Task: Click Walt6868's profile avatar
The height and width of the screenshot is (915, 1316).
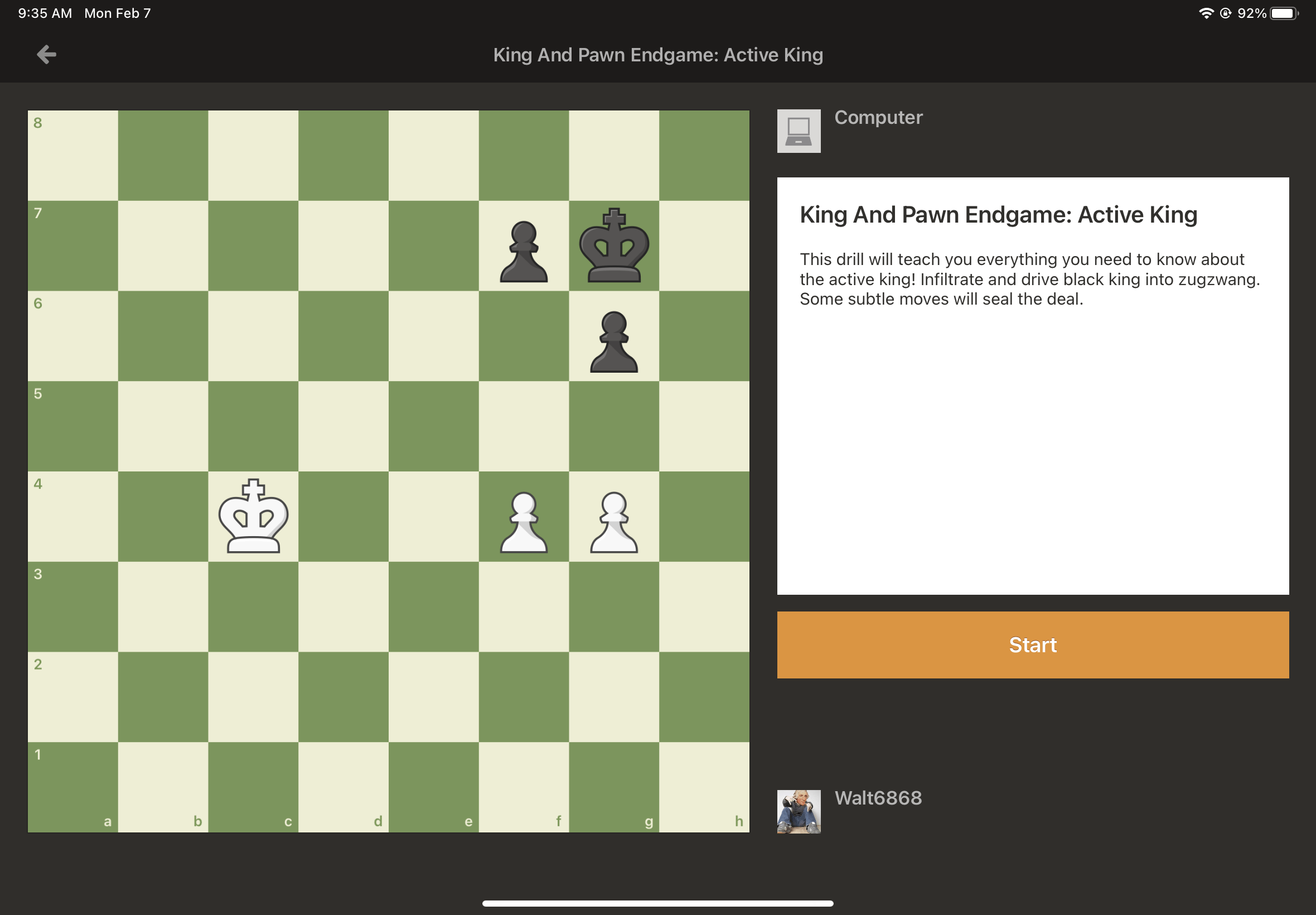Action: coord(799,812)
